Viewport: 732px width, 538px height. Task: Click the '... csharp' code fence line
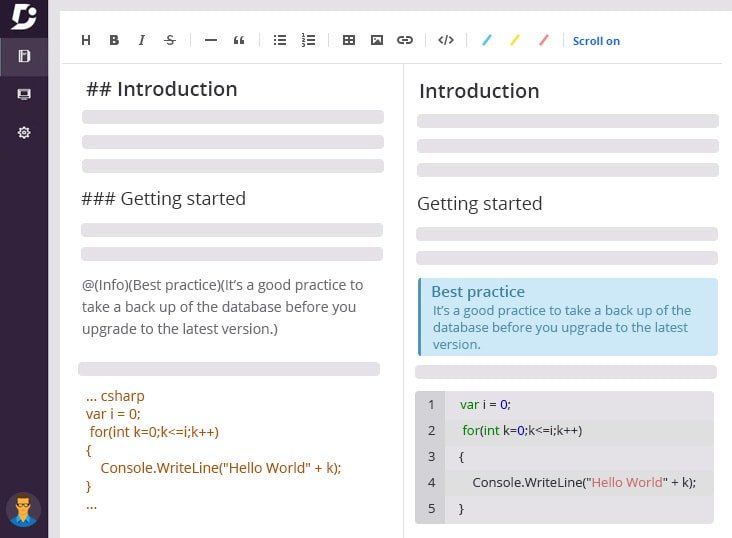click(115, 396)
